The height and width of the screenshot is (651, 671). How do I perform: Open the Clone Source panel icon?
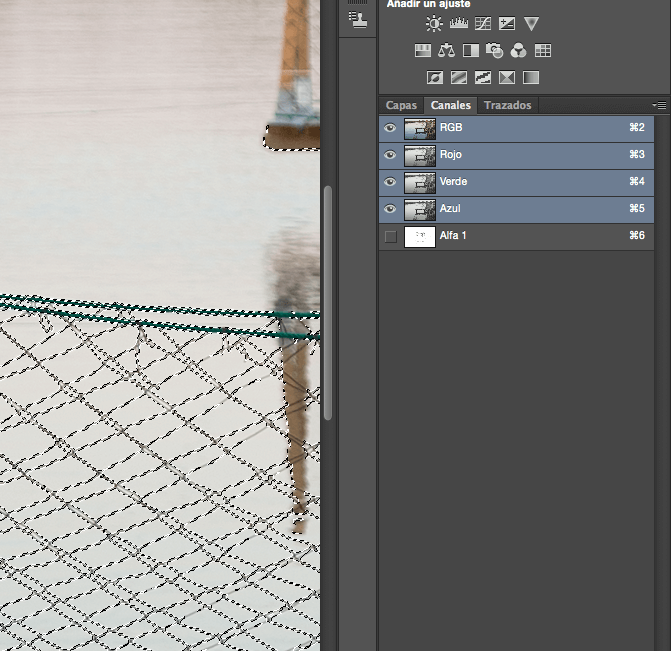tap(358, 20)
